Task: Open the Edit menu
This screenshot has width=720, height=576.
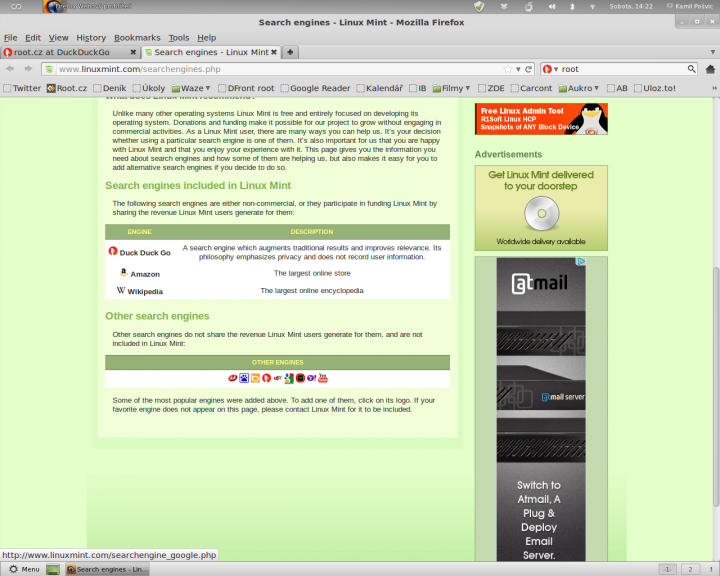Action: point(33,38)
